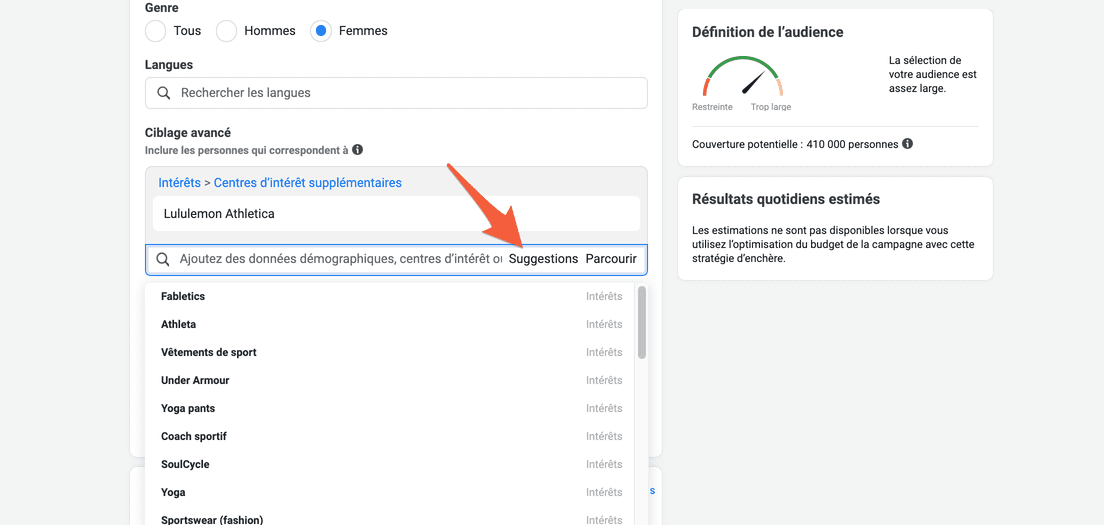1104x525 pixels.
Task: Click the Intérêts breadcrumb link
Action: coord(179,183)
